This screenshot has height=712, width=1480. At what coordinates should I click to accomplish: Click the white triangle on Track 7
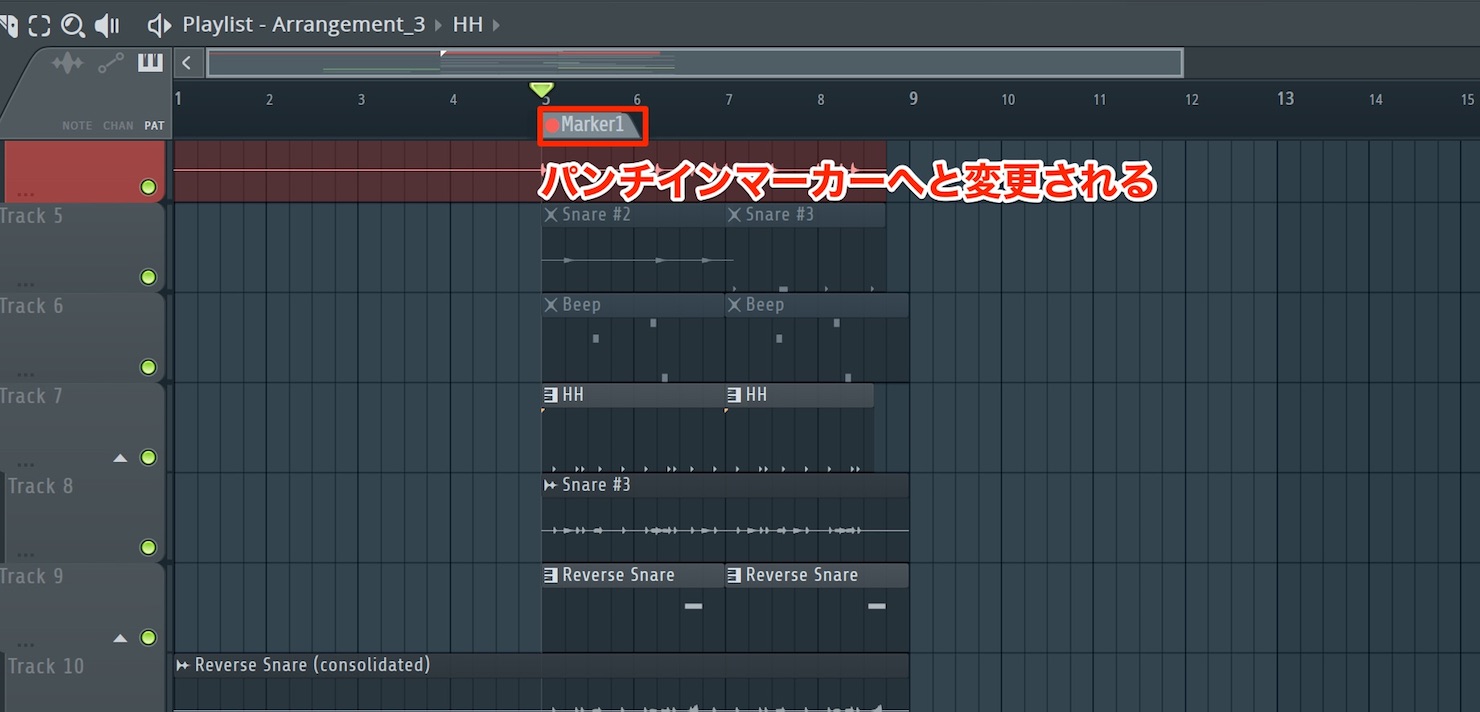[120, 458]
